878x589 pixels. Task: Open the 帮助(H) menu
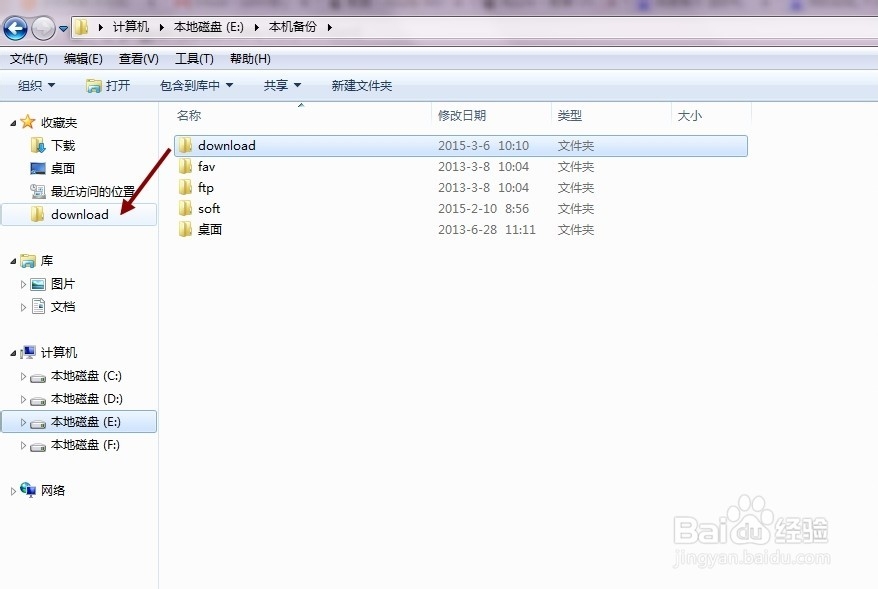(250, 59)
